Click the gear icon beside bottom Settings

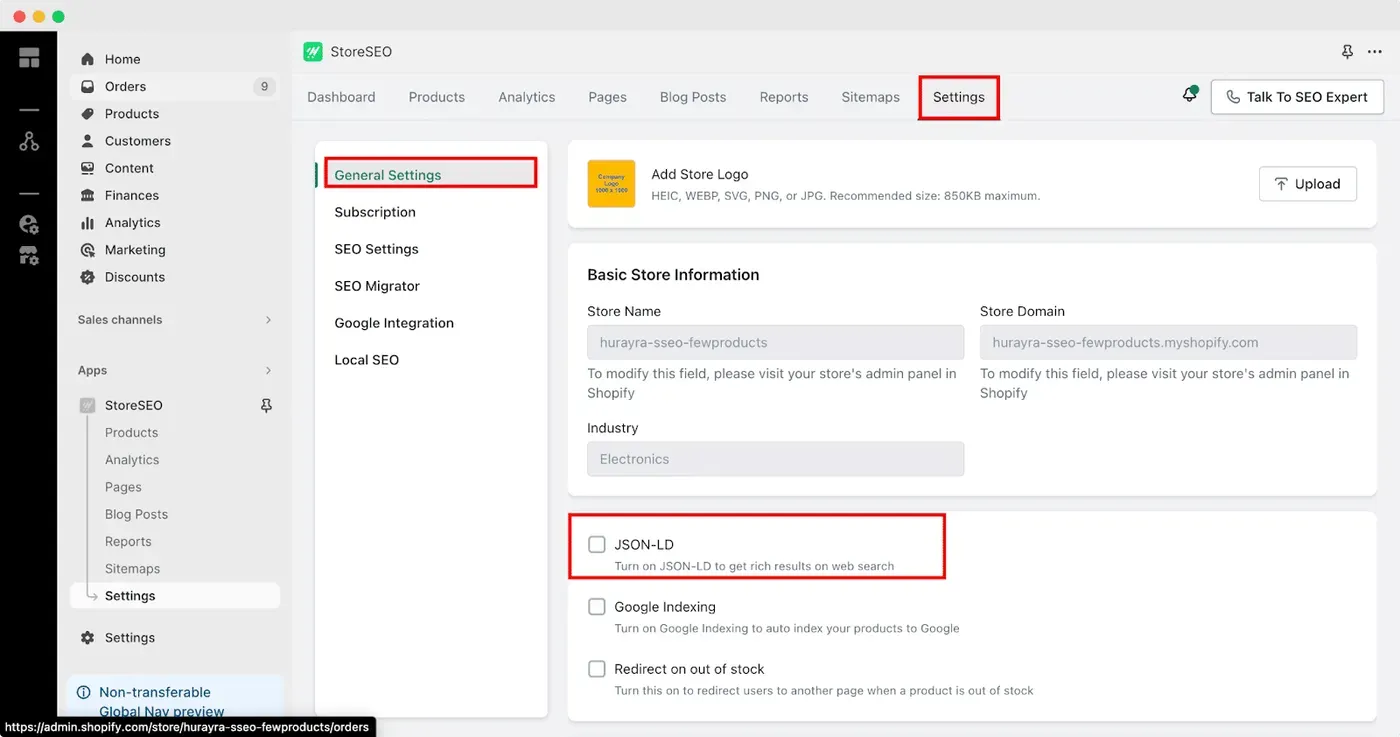(88, 638)
